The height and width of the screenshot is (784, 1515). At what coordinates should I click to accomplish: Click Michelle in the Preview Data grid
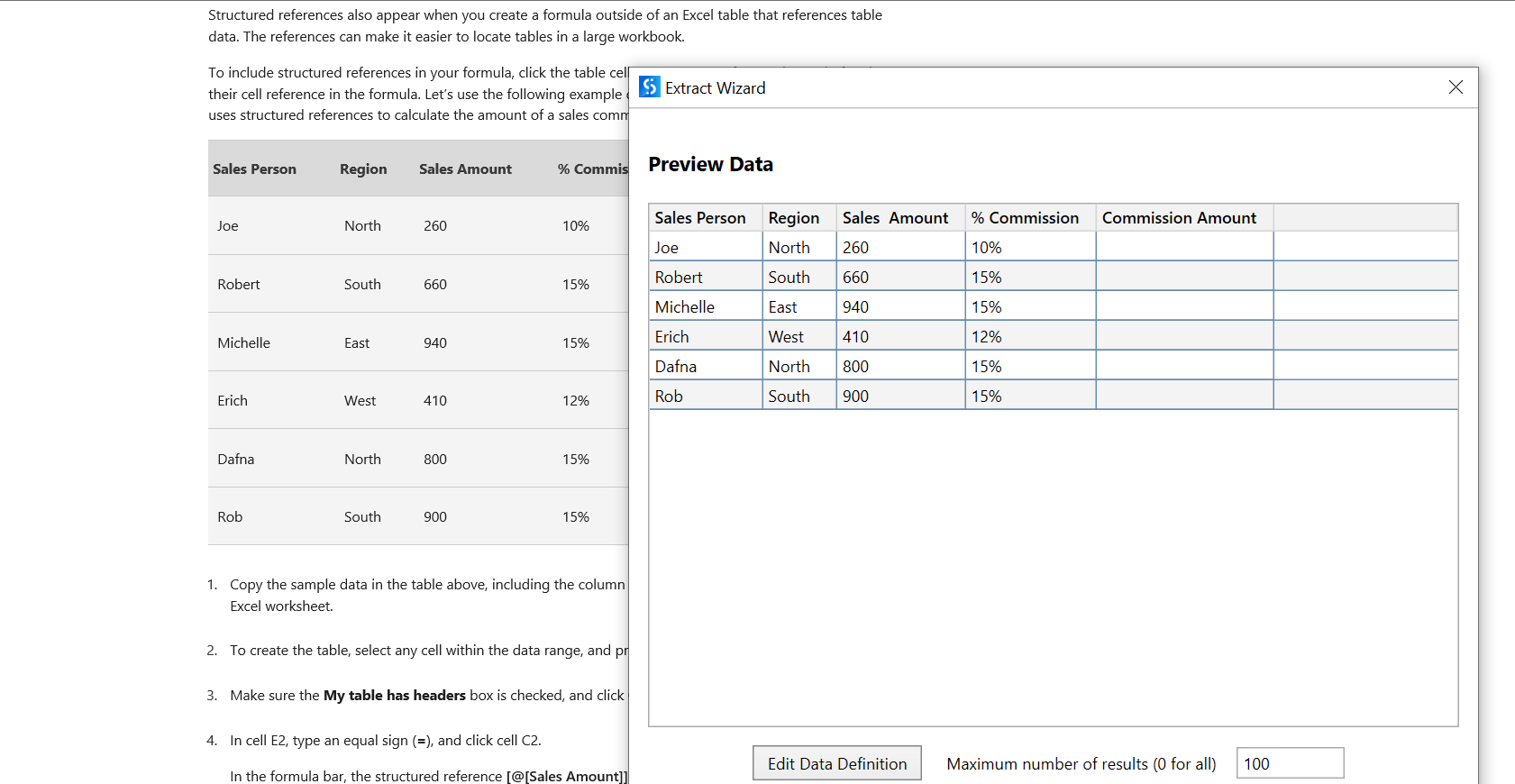pos(685,307)
